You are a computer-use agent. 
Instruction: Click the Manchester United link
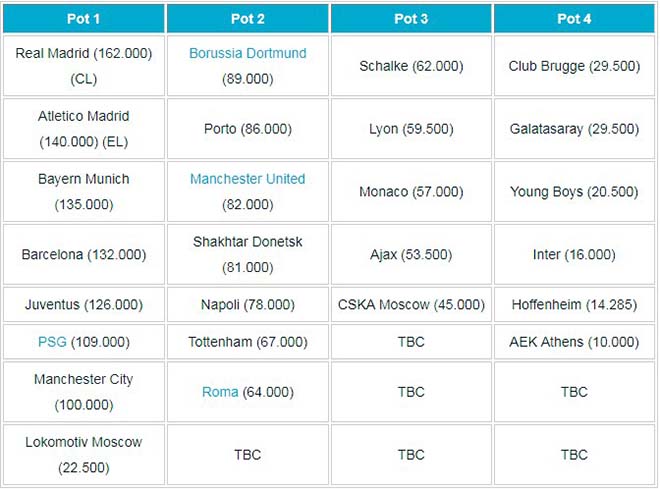[247, 179]
